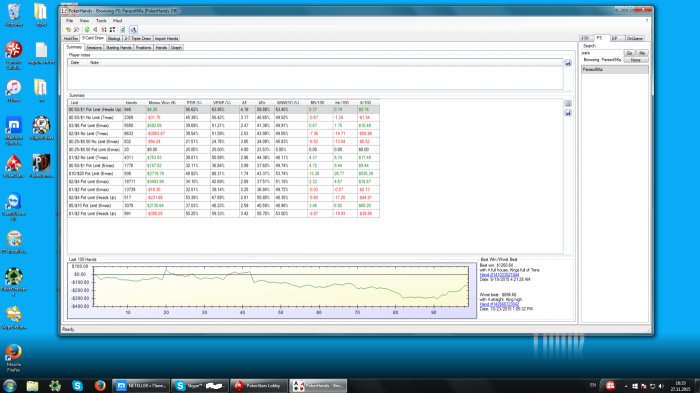The image size is (700, 393).
Task: Open the Best win hand number link
Action: pyautogui.click(x=499, y=275)
